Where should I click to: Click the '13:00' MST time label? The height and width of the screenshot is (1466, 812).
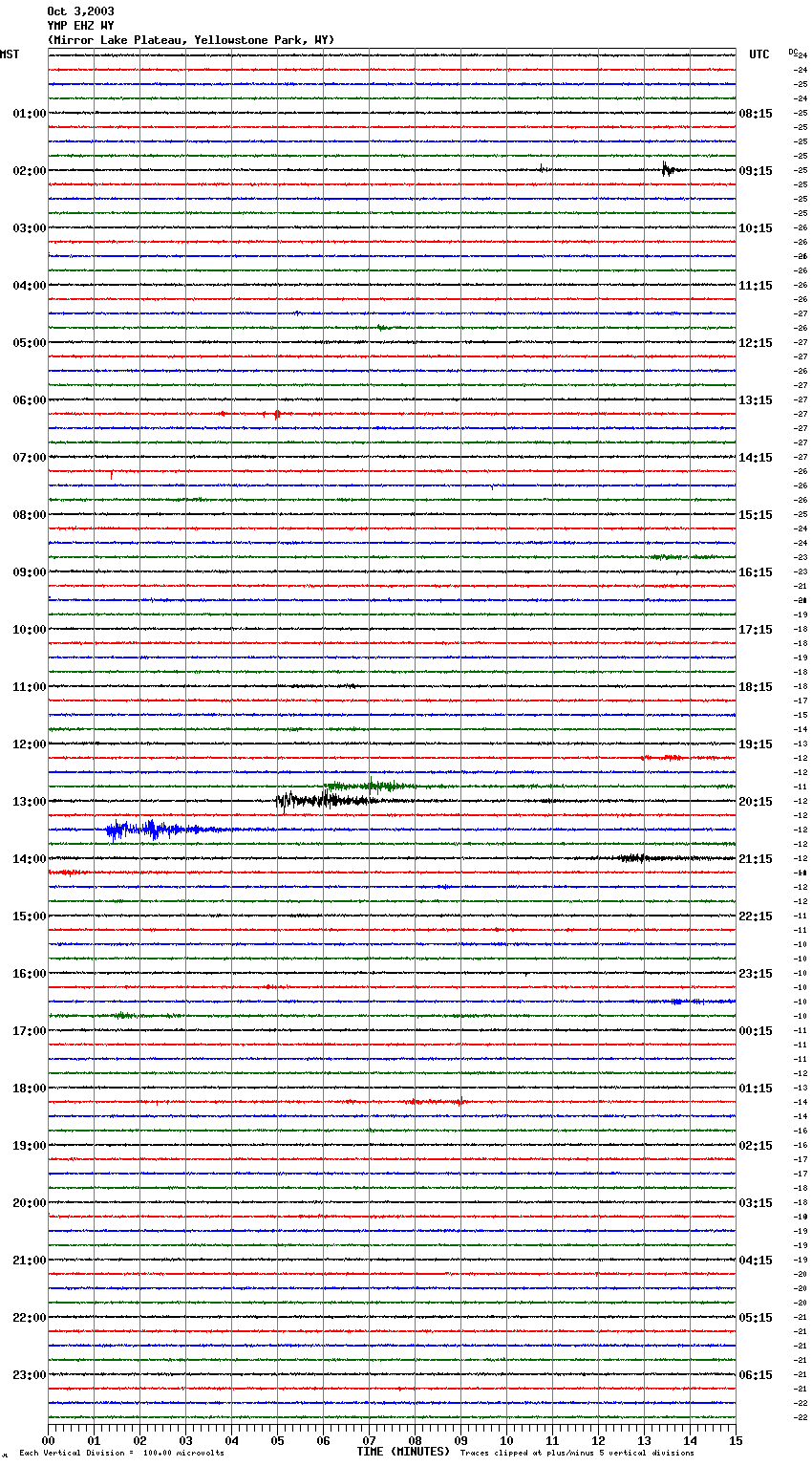point(30,802)
